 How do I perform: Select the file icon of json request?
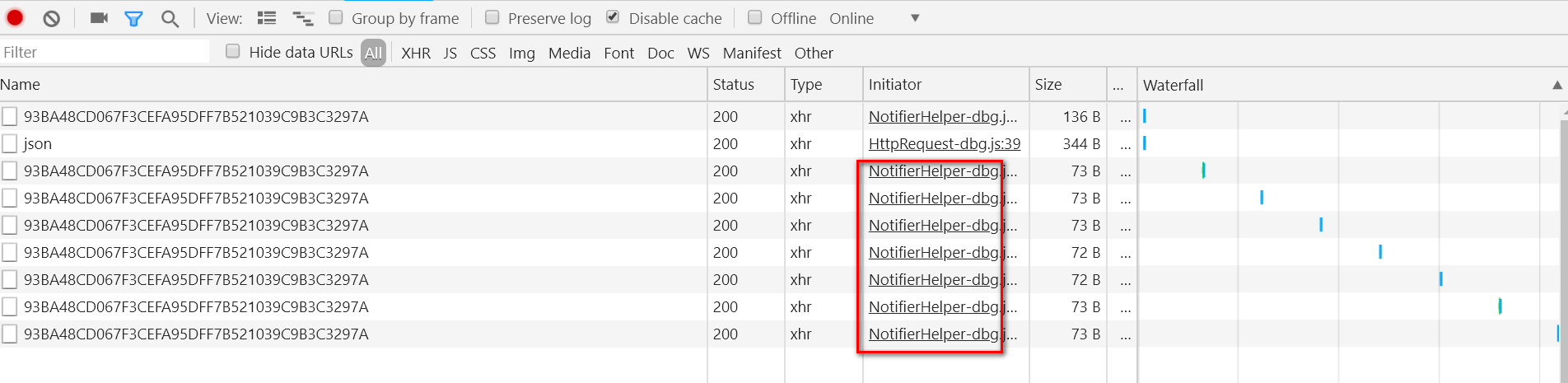click(x=9, y=143)
